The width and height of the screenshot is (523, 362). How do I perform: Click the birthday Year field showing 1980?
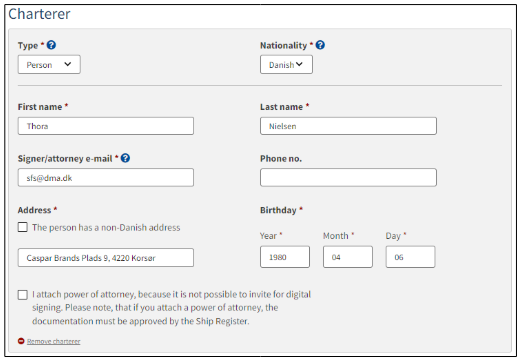click(285, 257)
